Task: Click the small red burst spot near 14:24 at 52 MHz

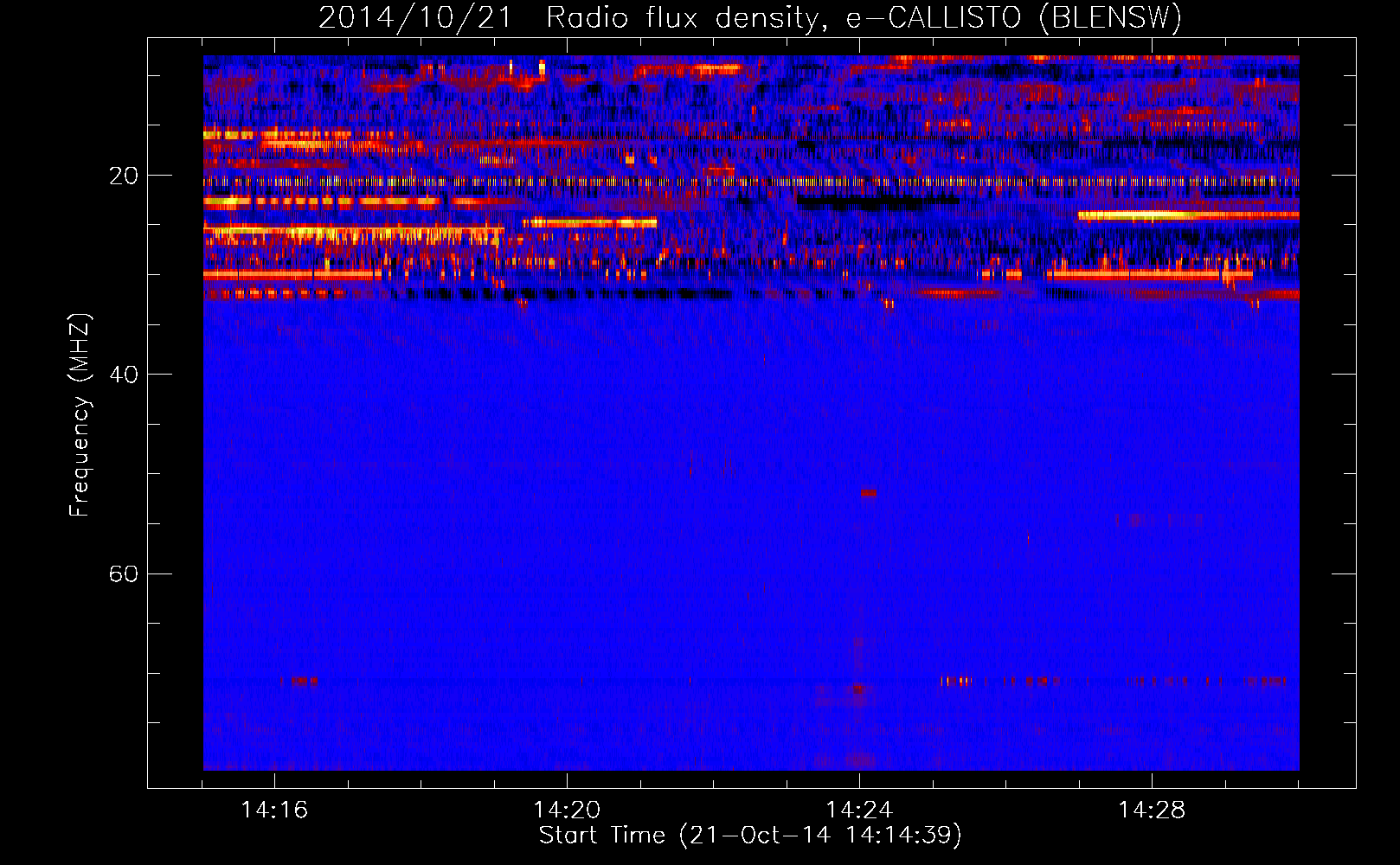Action: (x=869, y=493)
